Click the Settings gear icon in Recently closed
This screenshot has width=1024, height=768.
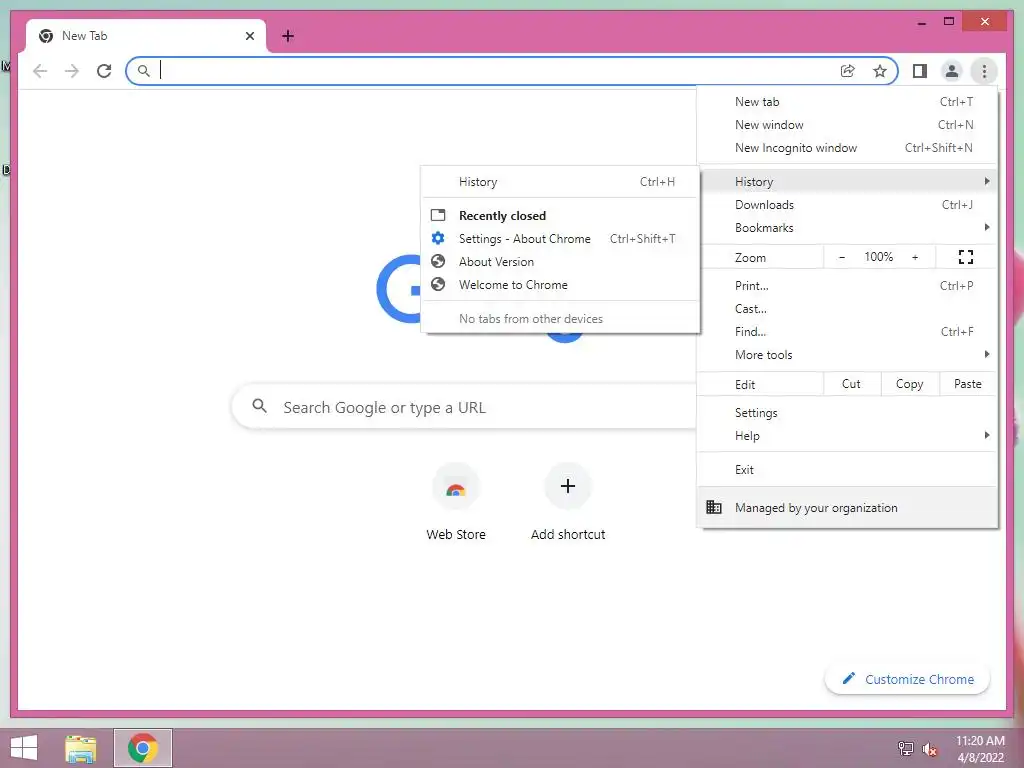click(438, 238)
